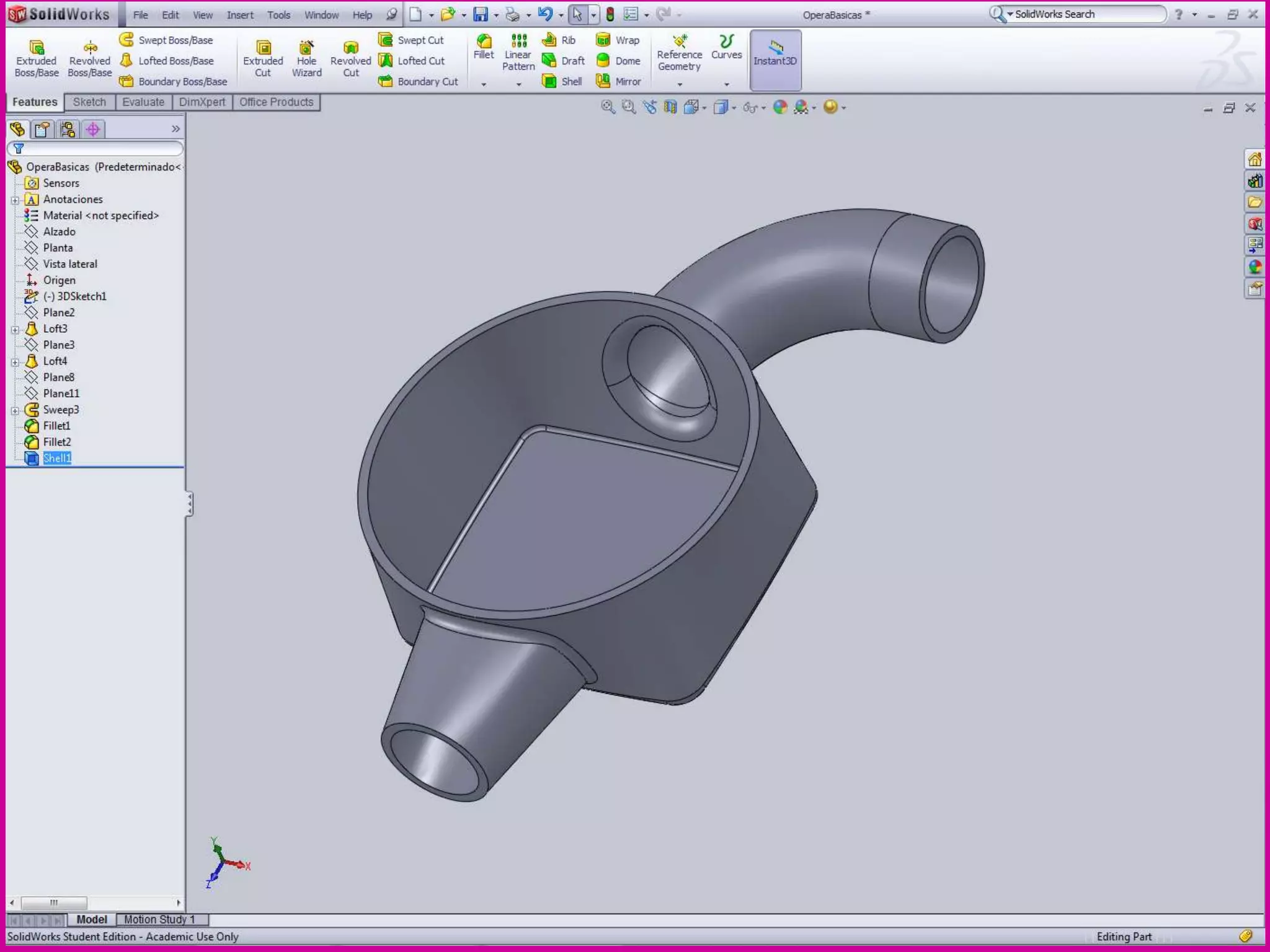The image size is (1270, 952).
Task: Switch to Motion Study 1 tab
Action: (159, 919)
